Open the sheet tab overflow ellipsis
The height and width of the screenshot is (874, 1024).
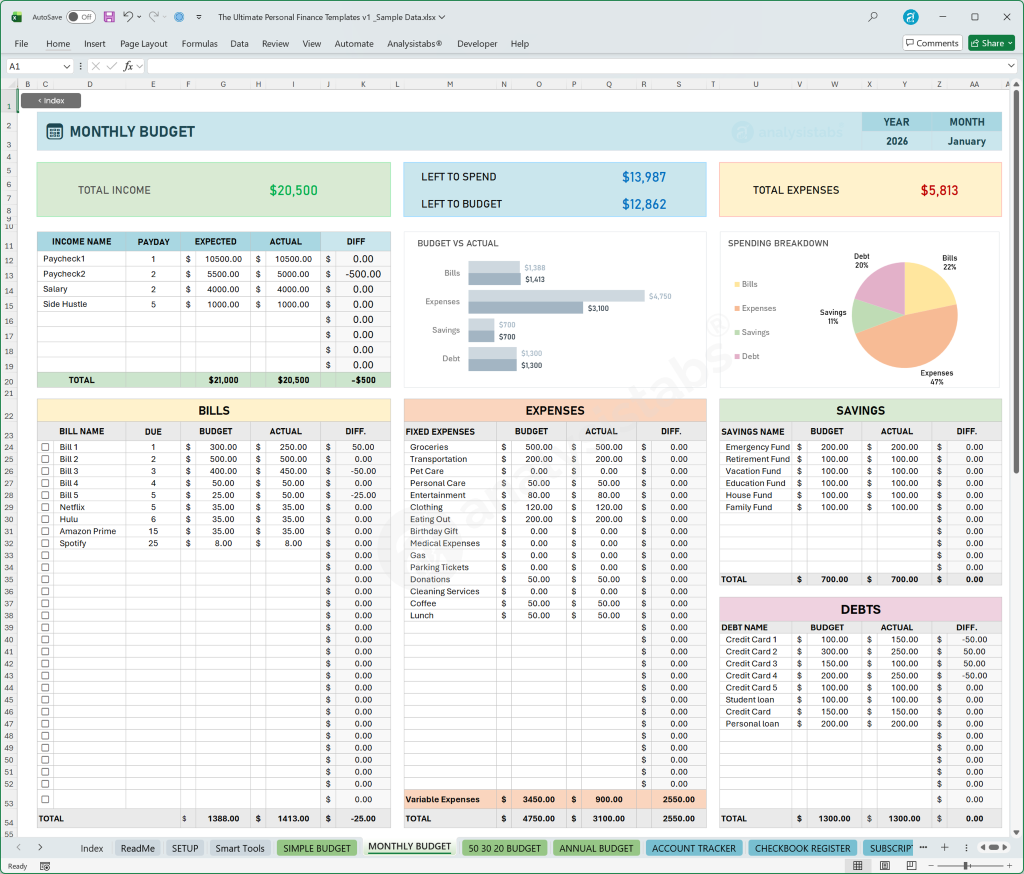(x=923, y=847)
